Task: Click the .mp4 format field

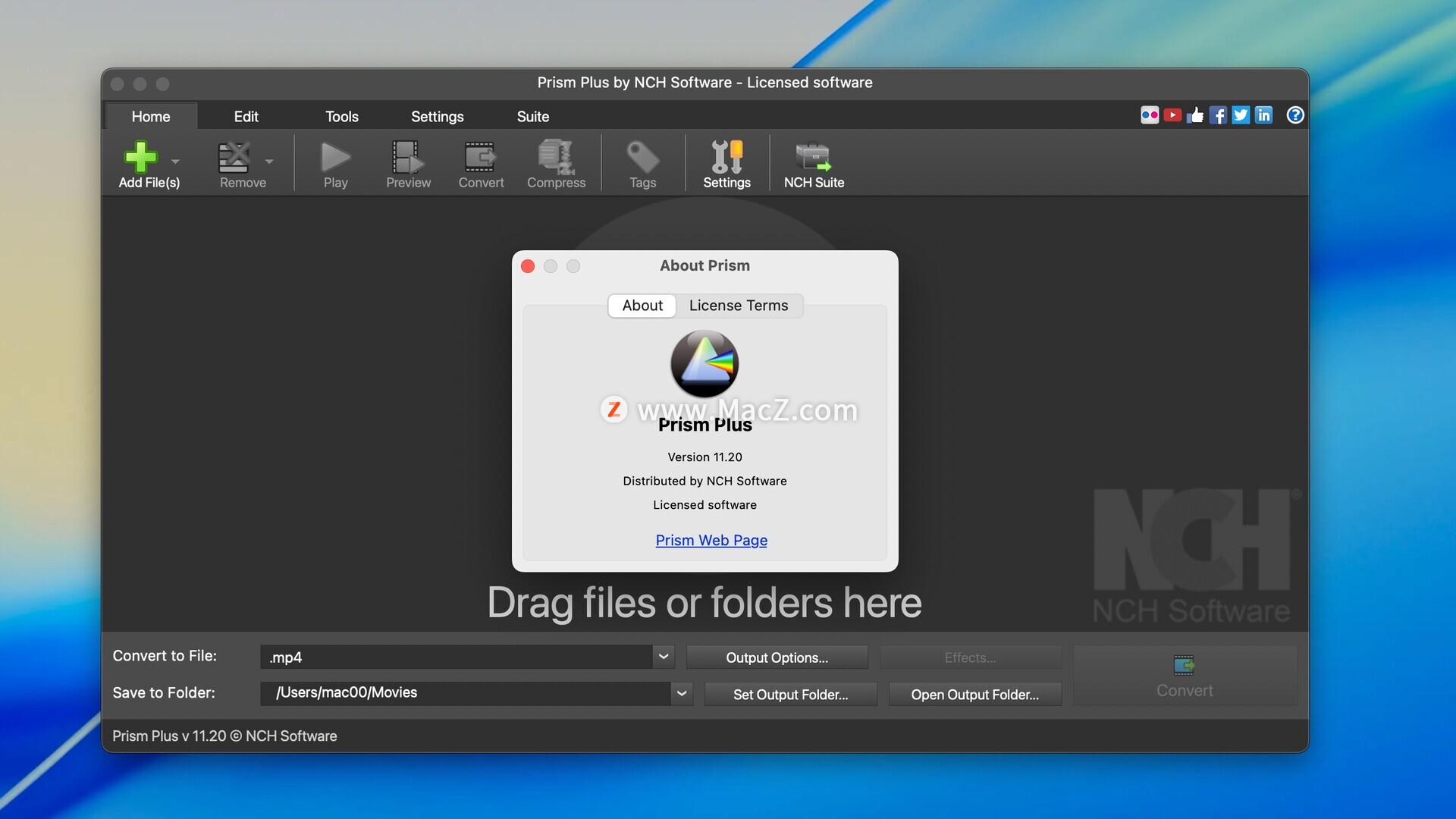Action: coord(456,657)
